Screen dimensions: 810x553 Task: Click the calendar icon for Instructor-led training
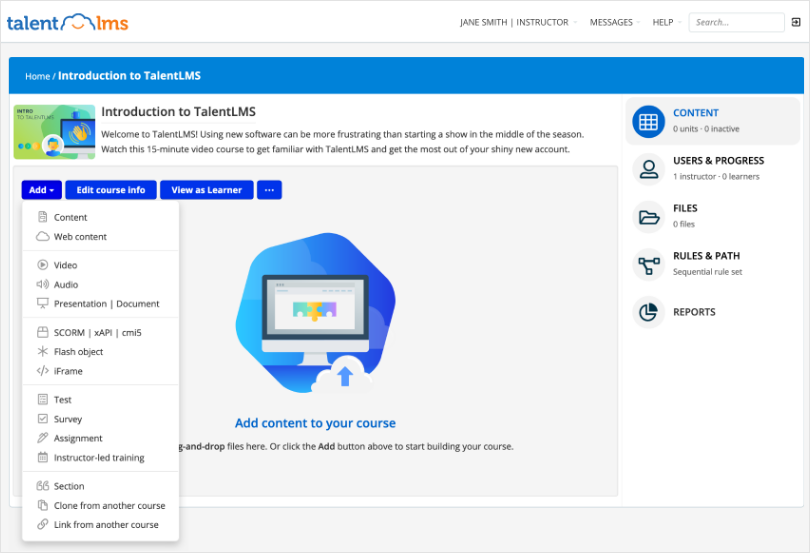point(43,457)
